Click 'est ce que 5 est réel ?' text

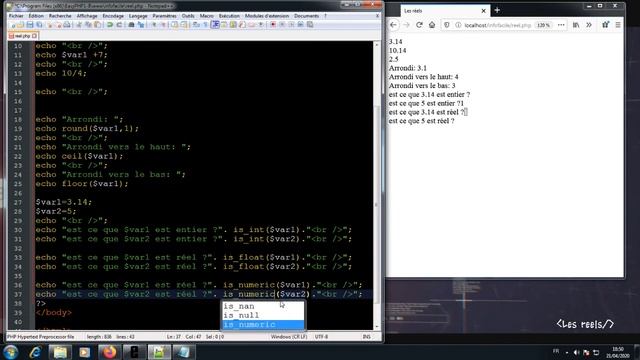[x=421, y=121]
